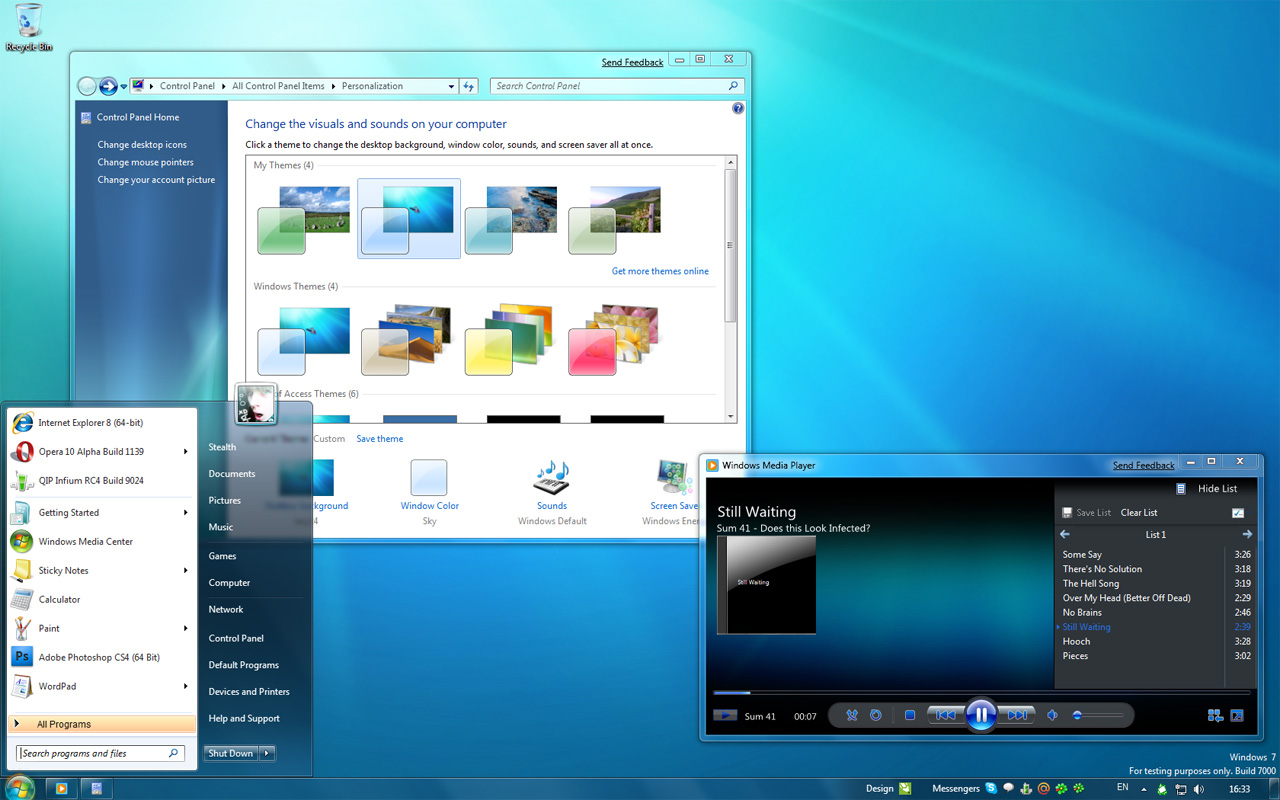This screenshot has height=800, width=1280.
Task: Expand the address bar history dropdown
Action: 451,87
